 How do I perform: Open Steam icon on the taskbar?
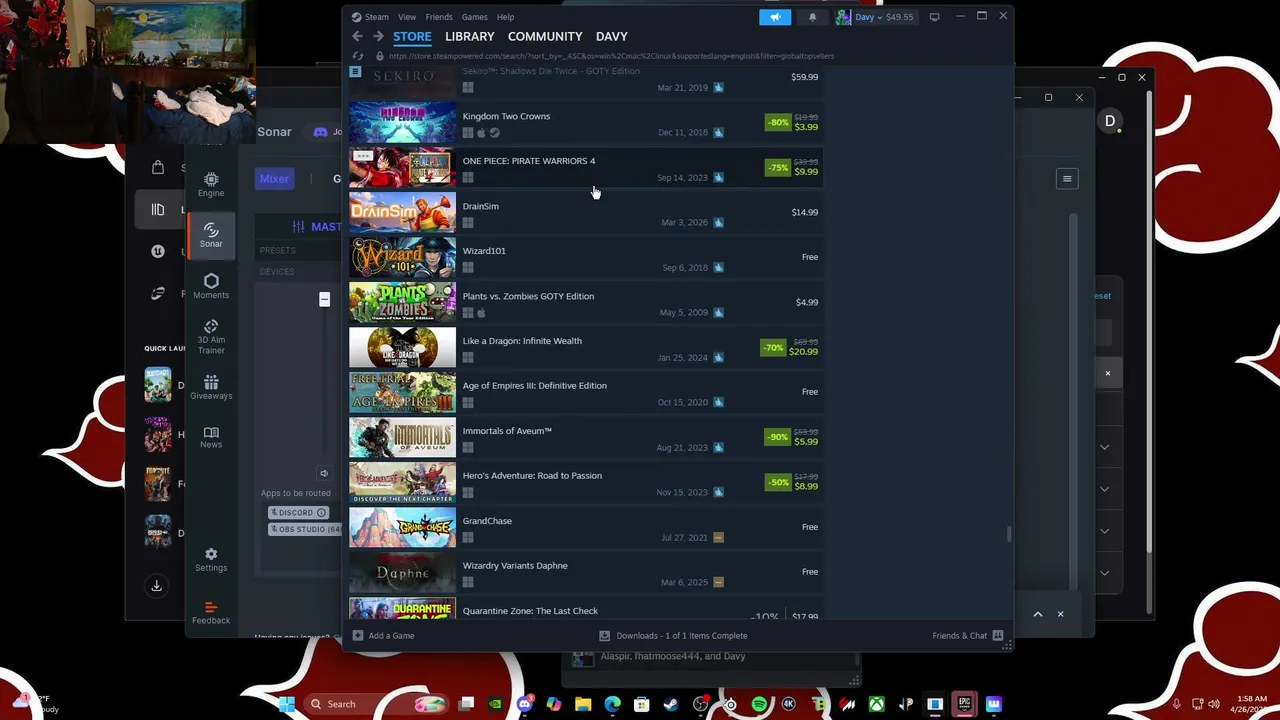pyautogui.click(x=671, y=704)
